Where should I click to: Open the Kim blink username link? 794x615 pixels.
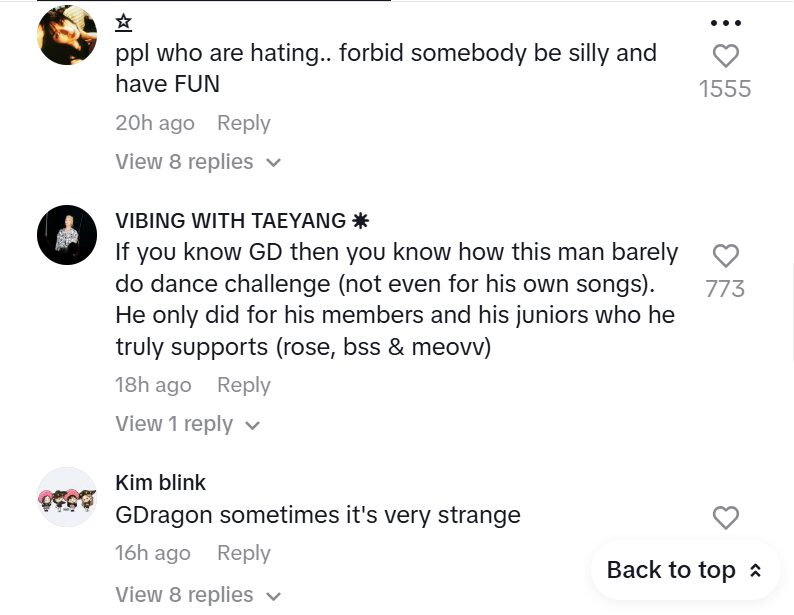click(160, 483)
